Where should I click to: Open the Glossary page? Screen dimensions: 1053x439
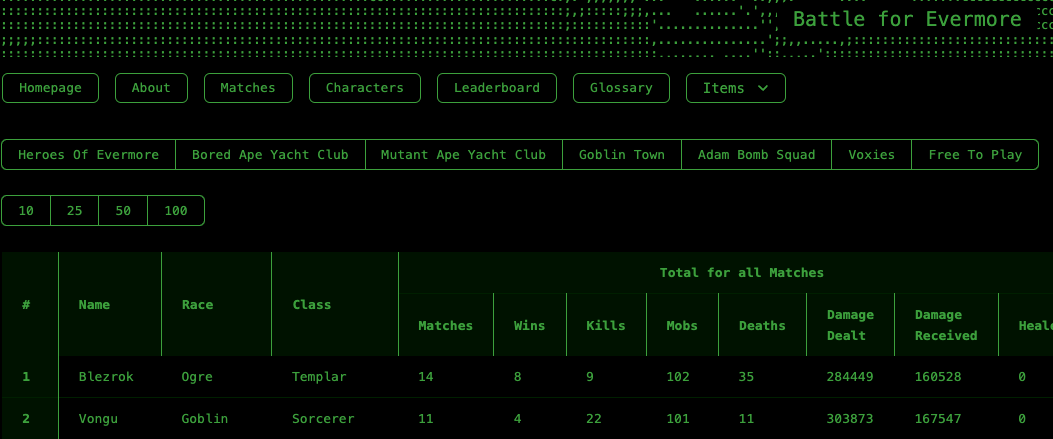(x=621, y=88)
